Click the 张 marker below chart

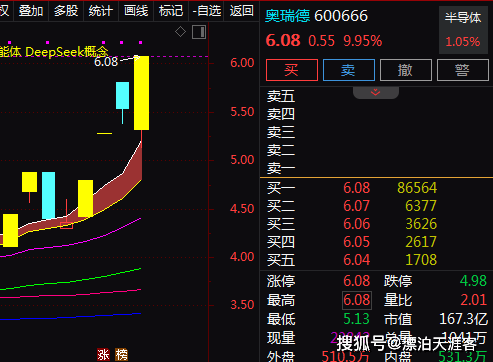click(103, 355)
